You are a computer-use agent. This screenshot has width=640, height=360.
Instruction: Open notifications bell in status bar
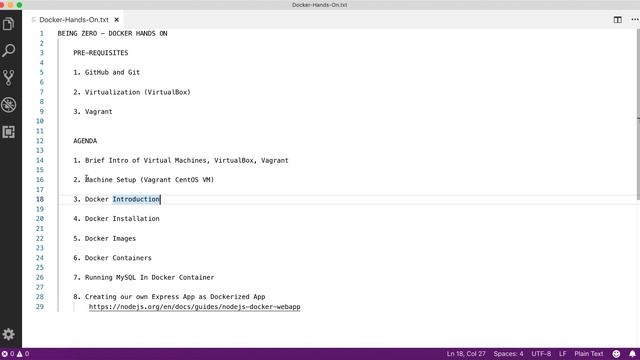(x=632, y=354)
